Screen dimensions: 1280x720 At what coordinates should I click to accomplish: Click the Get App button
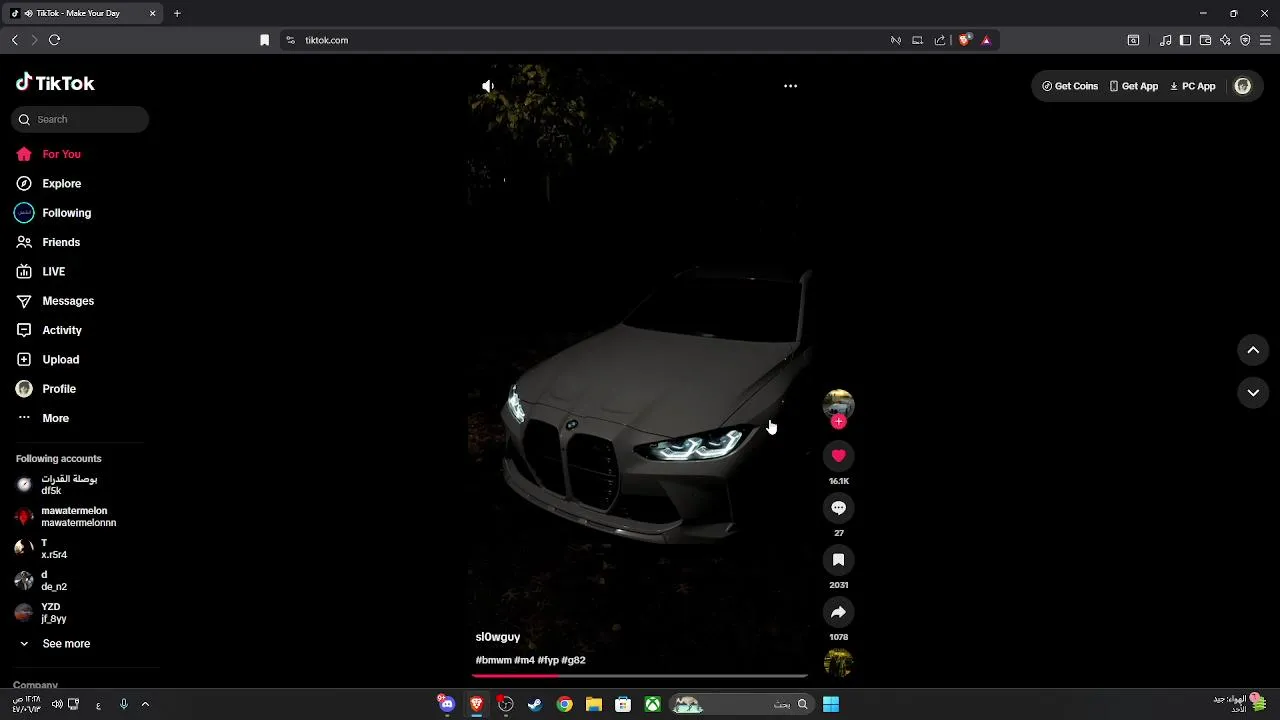coord(1134,86)
